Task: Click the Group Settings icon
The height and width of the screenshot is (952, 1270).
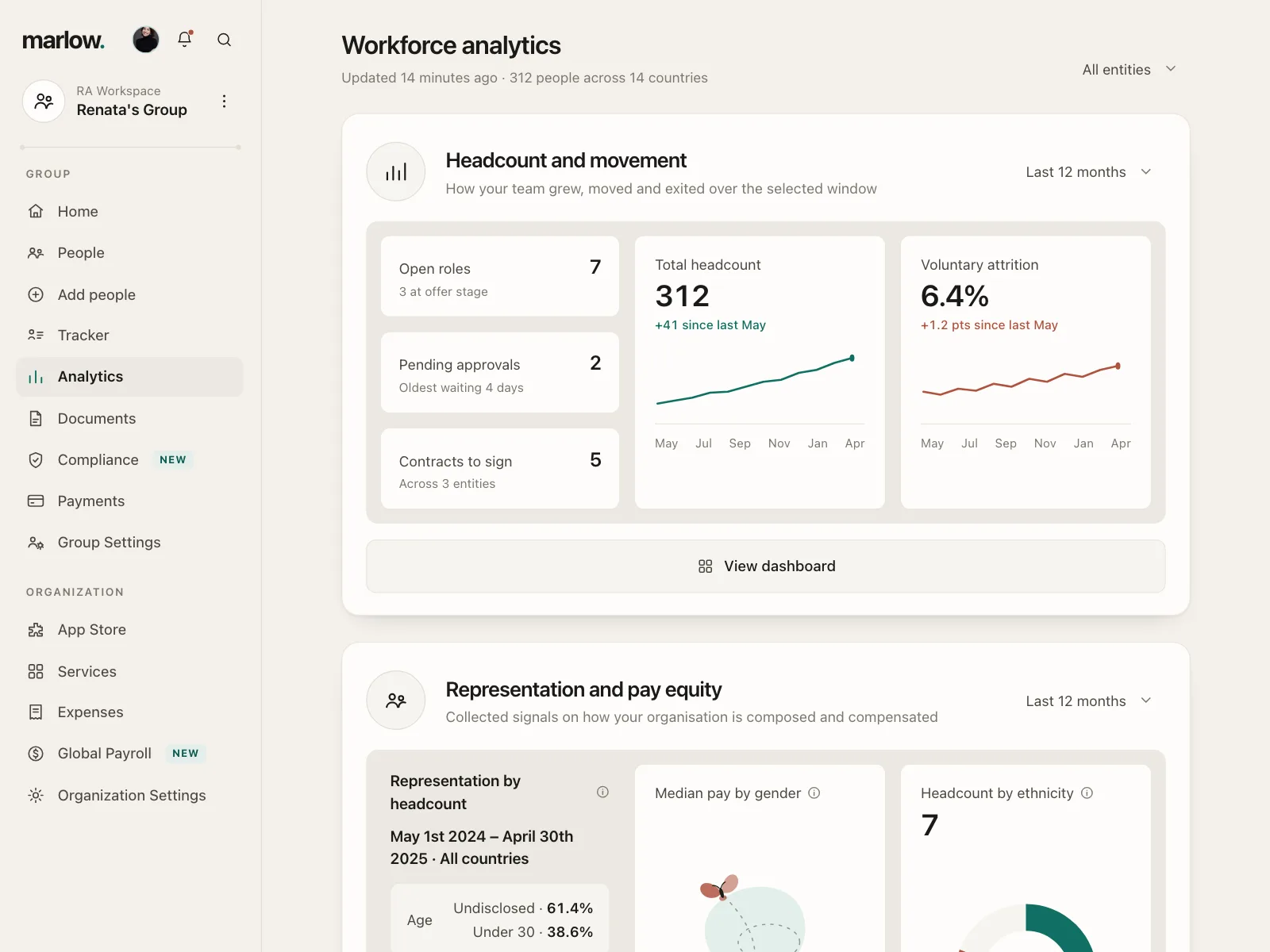Action: pos(36,543)
